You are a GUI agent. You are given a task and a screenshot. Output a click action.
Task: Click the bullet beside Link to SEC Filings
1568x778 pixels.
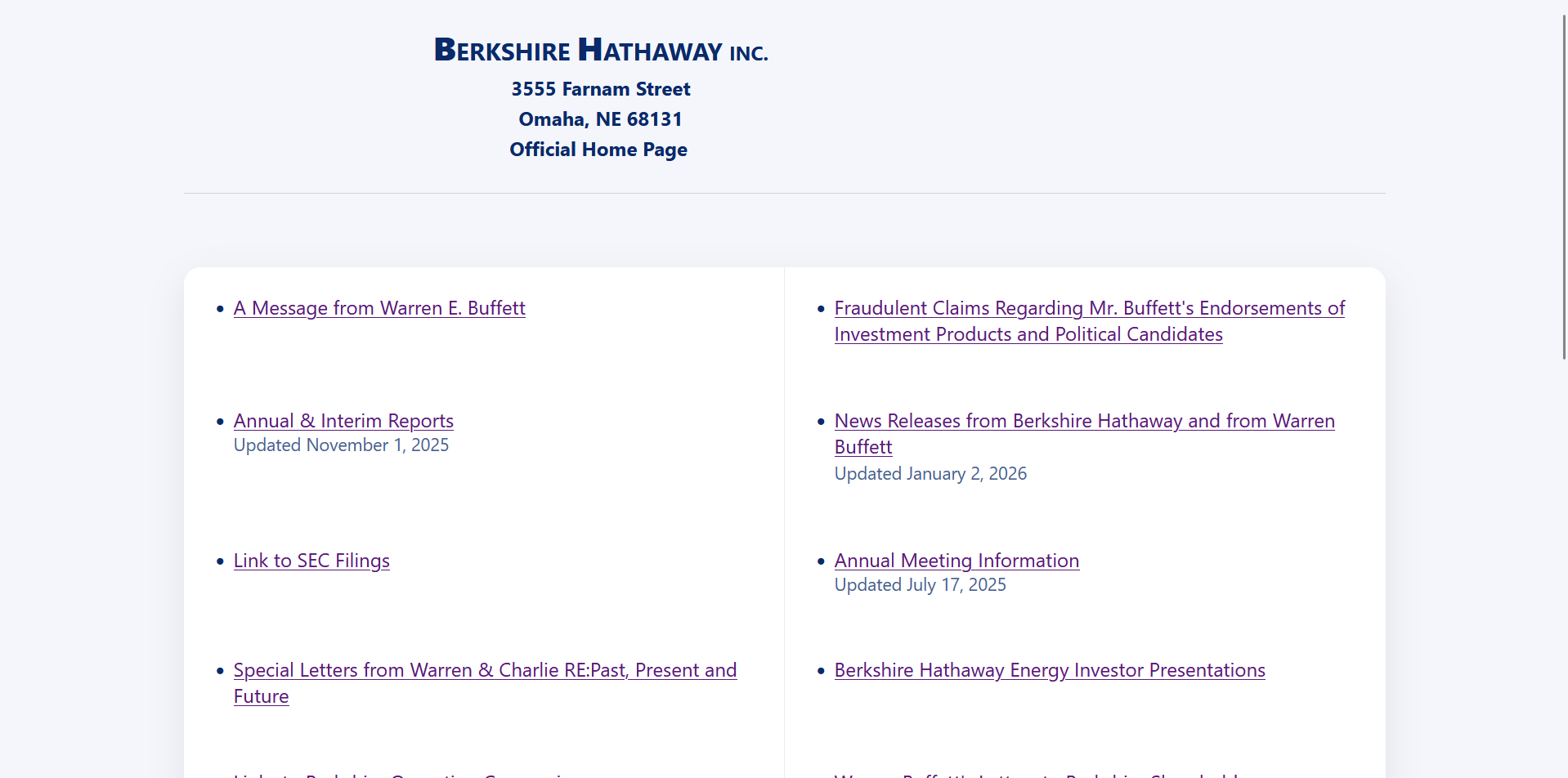(220, 561)
